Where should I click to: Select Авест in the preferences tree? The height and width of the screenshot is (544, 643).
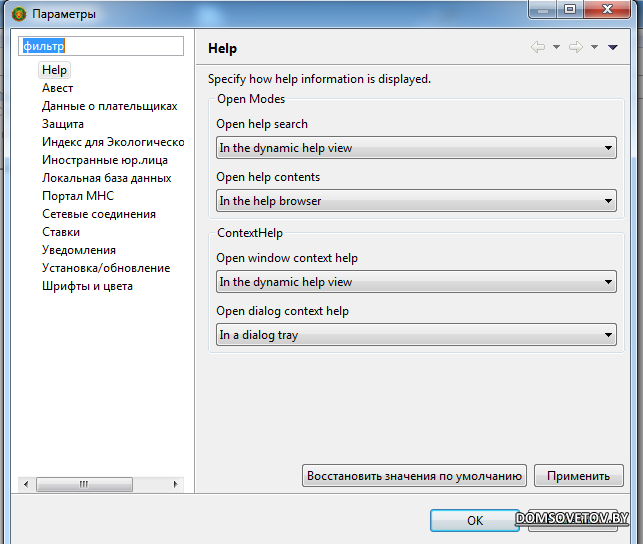(x=57, y=88)
